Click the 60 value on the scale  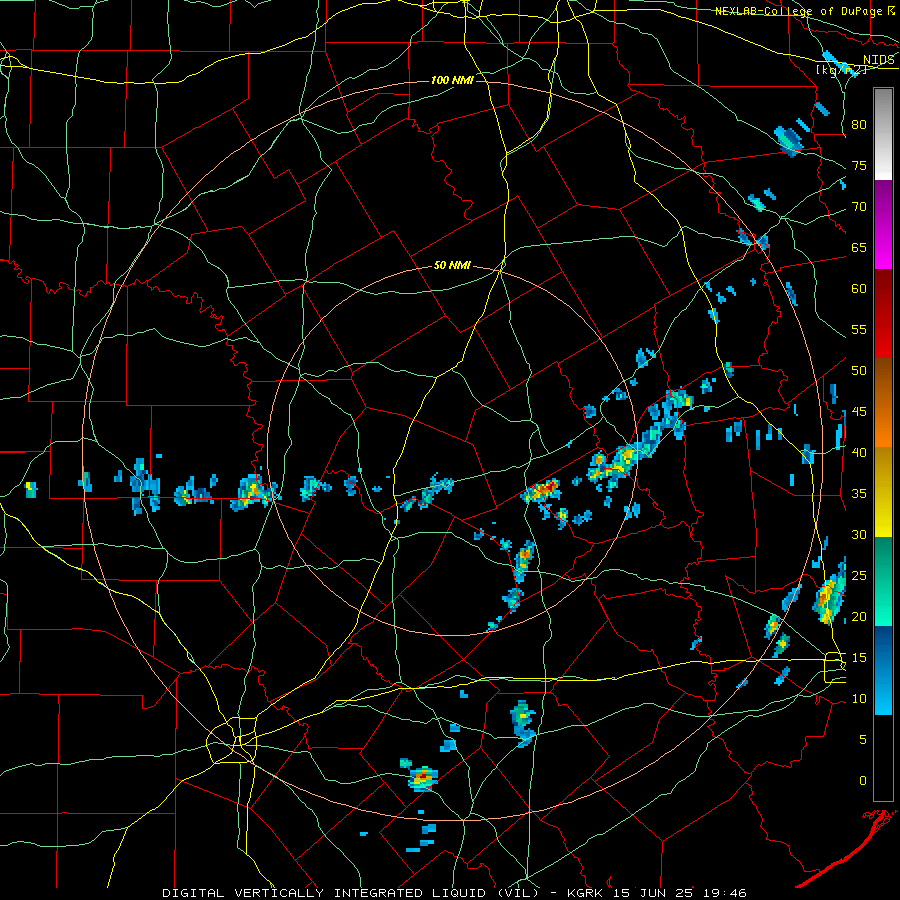(859, 289)
